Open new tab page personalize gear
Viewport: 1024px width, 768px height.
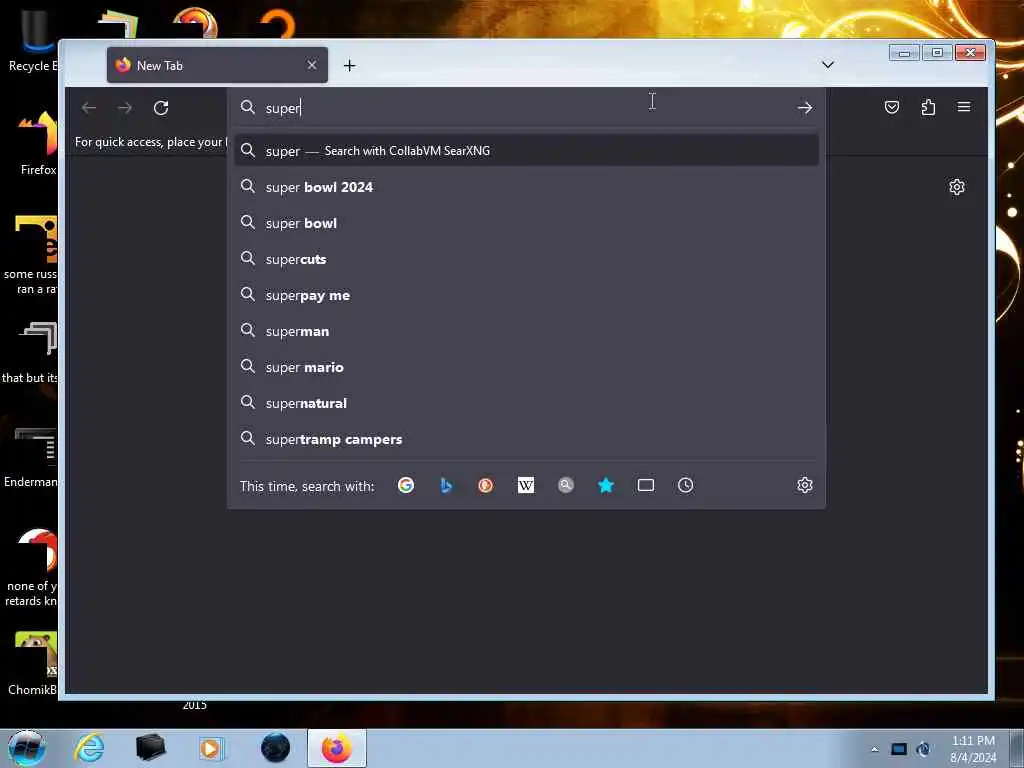(957, 187)
